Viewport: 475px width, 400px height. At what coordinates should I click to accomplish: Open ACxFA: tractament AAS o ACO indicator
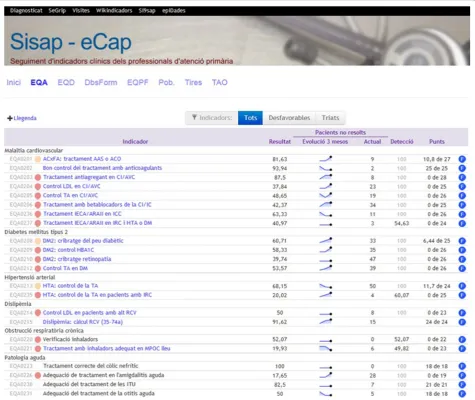(x=82, y=159)
